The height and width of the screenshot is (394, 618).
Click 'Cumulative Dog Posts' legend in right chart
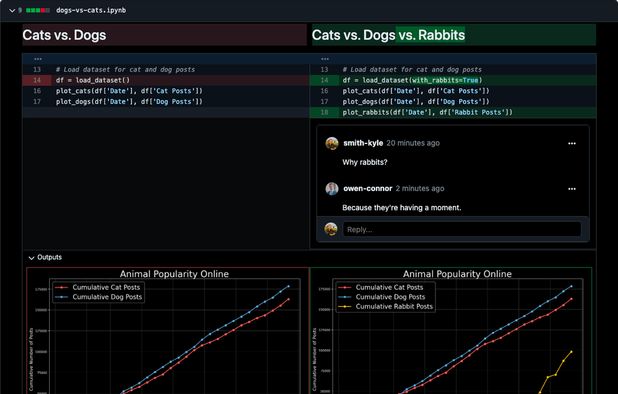pos(382,297)
